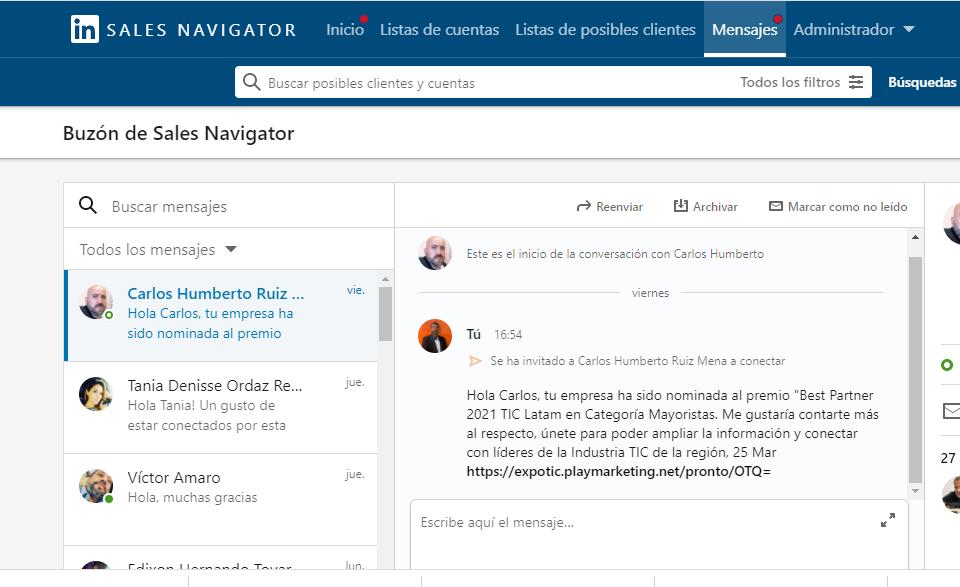The width and height of the screenshot is (960, 587).
Task: Click the Buzón de Sales Navigator heading
Action: coord(179,133)
